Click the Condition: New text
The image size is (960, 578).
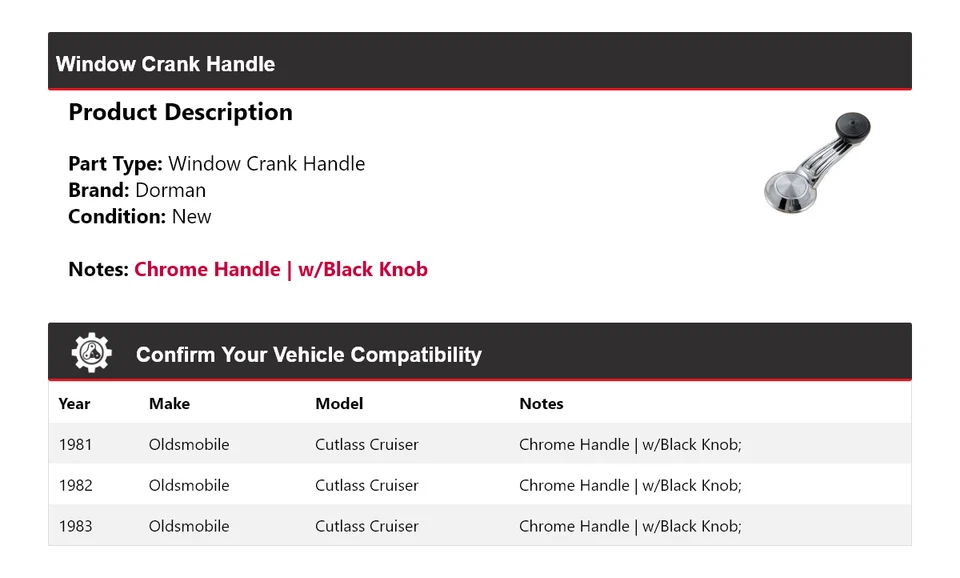click(x=140, y=216)
